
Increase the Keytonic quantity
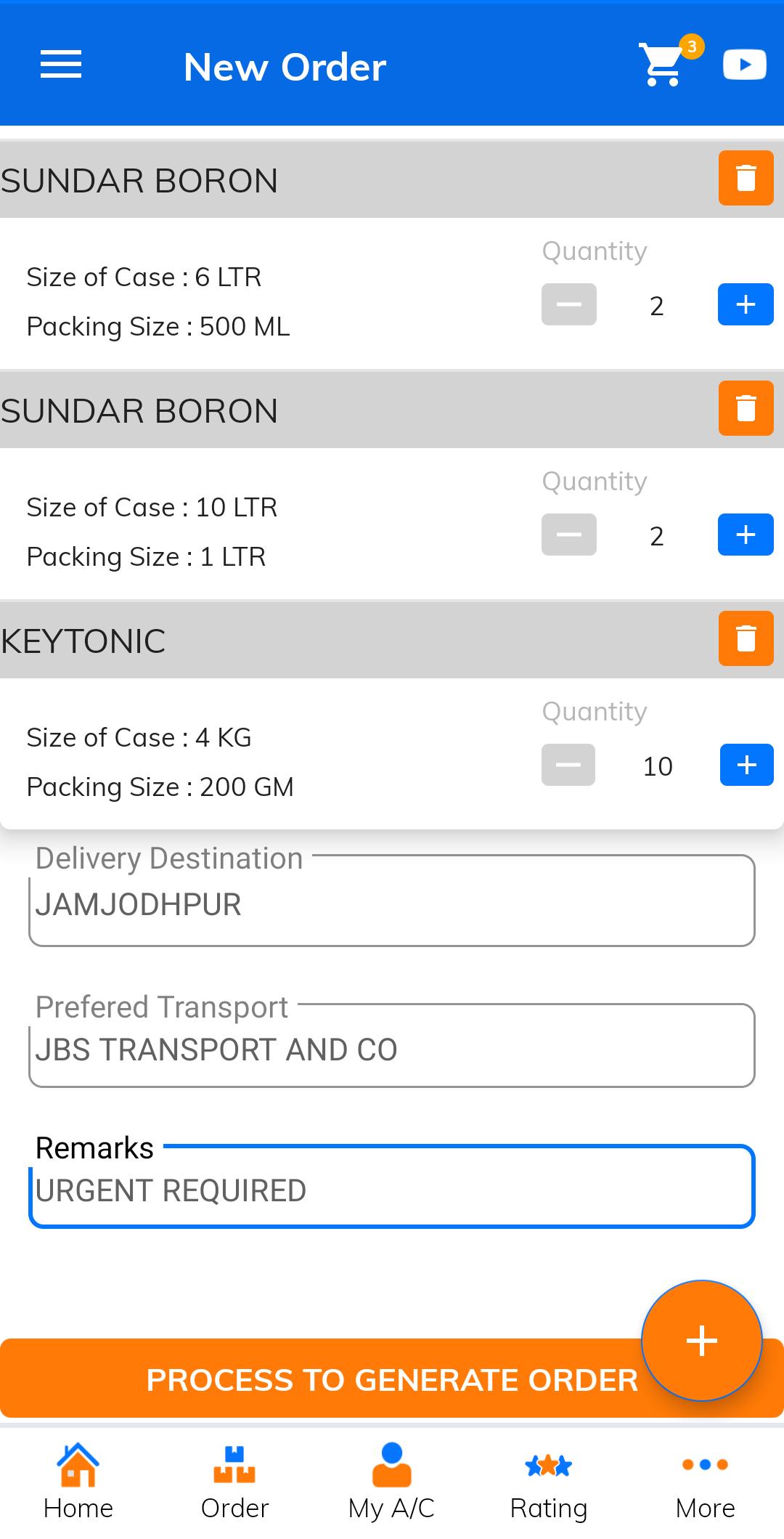[x=747, y=765]
